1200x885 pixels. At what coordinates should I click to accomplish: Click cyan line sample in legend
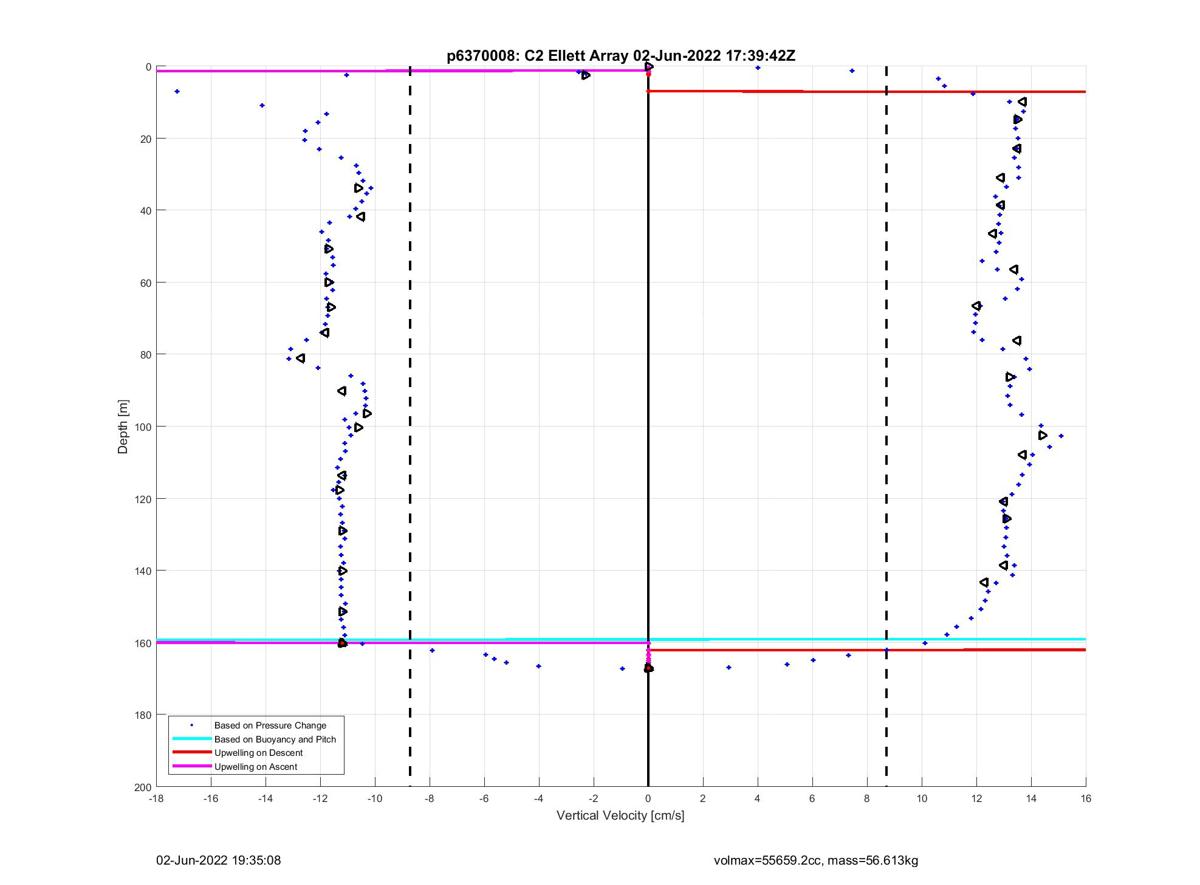tap(191, 739)
